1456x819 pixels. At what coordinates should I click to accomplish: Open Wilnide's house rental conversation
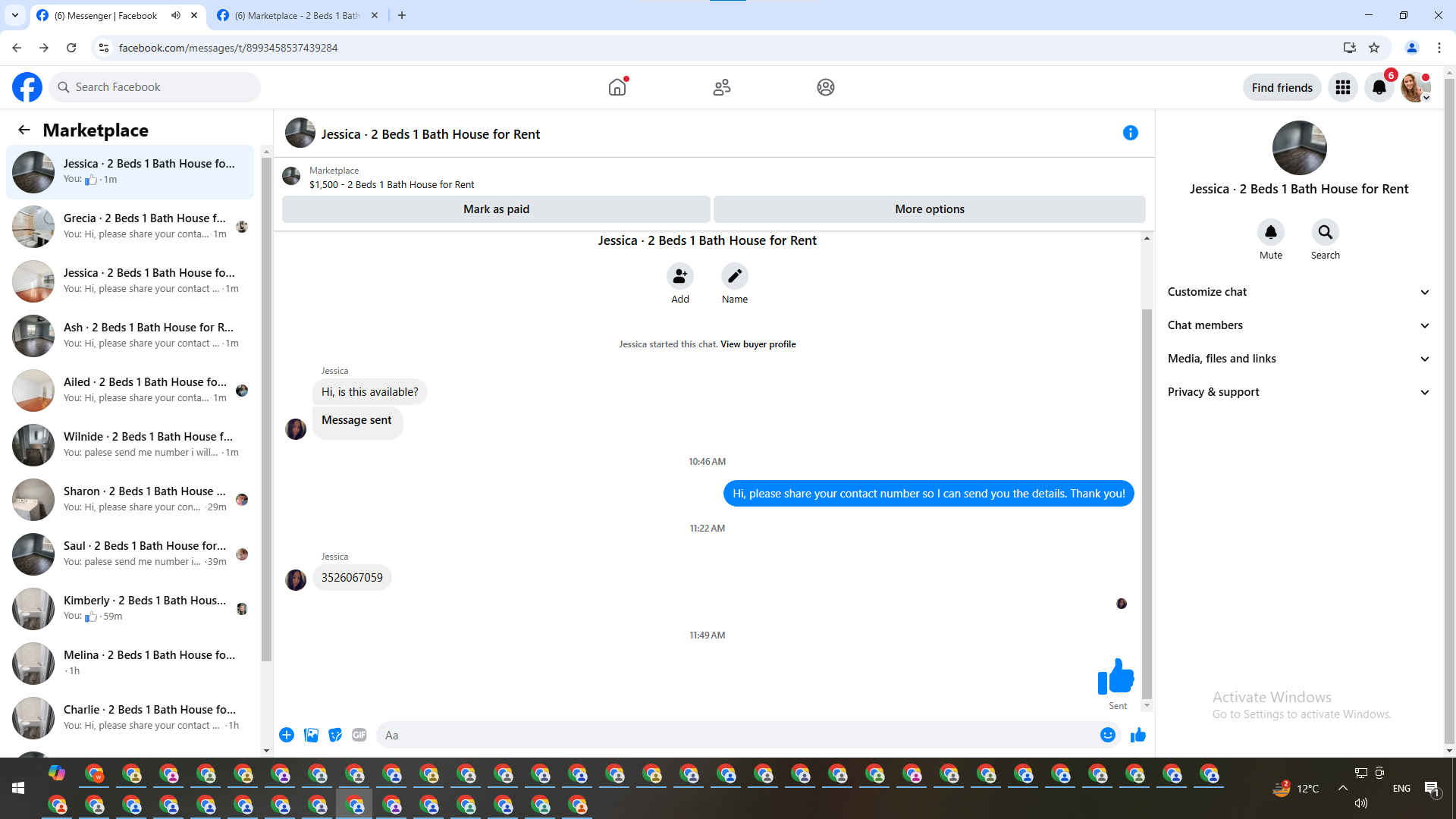click(130, 445)
